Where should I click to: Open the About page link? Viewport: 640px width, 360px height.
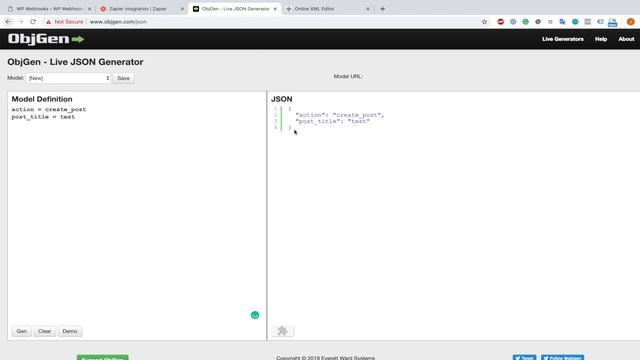pos(626,39)
